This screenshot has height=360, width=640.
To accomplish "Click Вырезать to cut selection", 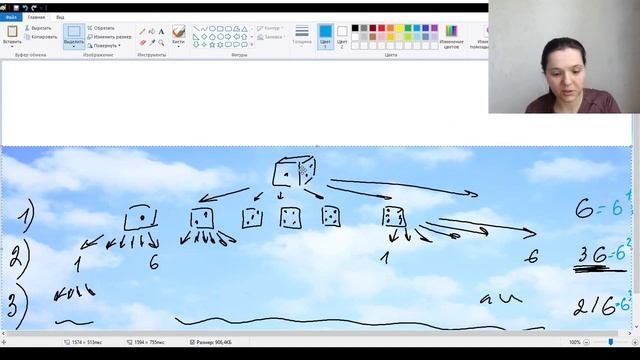I will (38, 28).
